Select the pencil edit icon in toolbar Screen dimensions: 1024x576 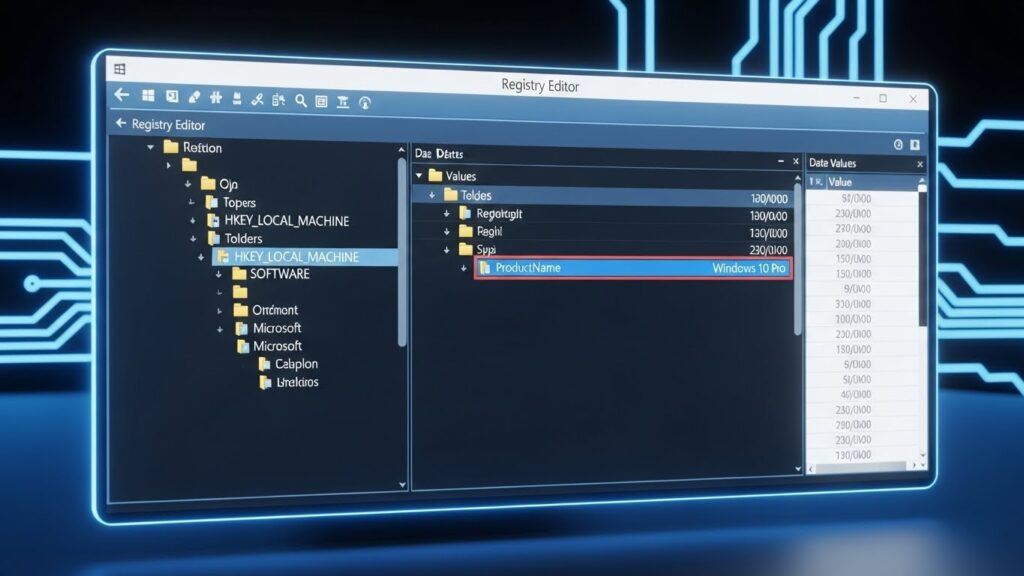(195, 97)
